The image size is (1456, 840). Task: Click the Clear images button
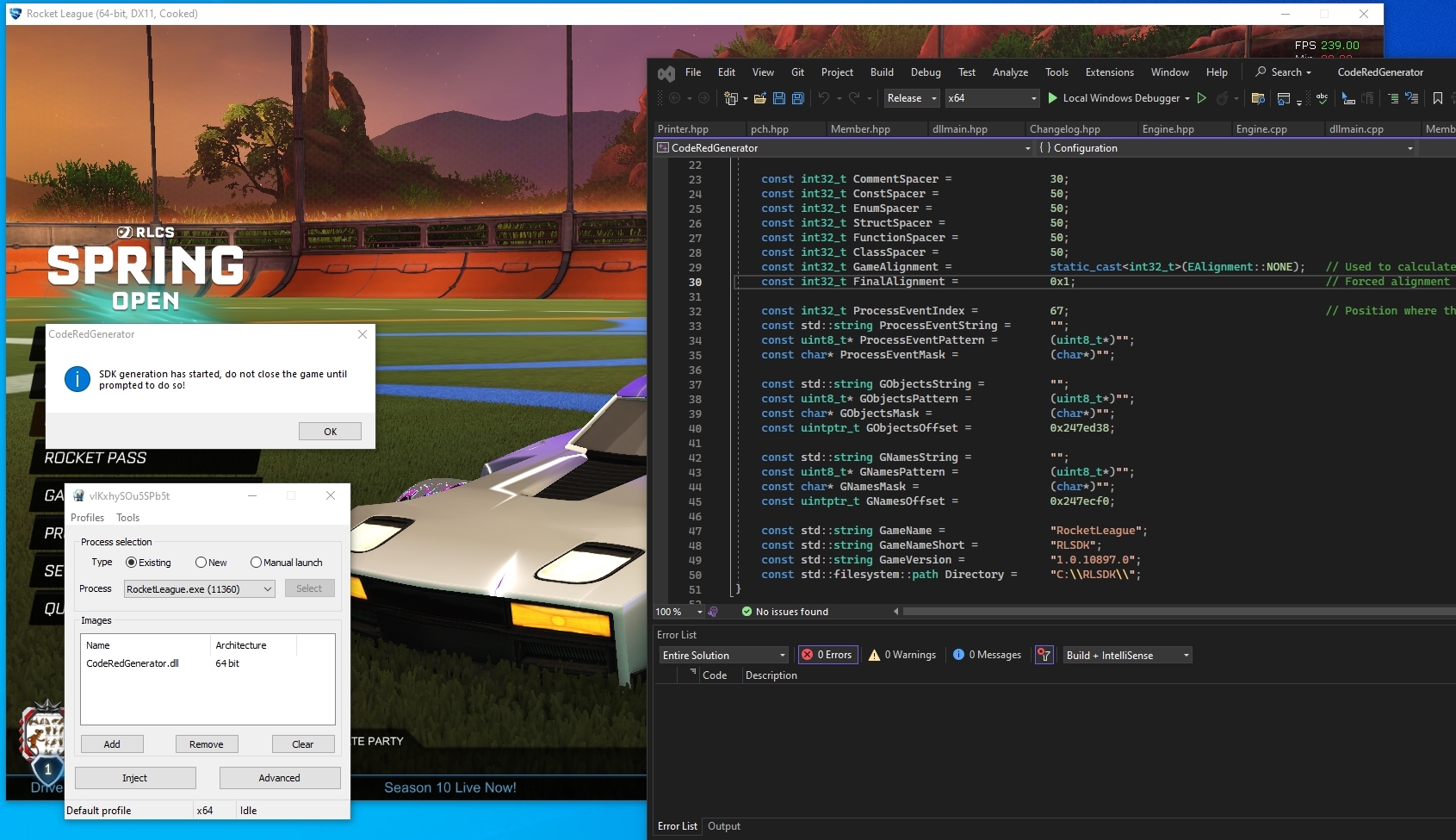coord(303,744)
